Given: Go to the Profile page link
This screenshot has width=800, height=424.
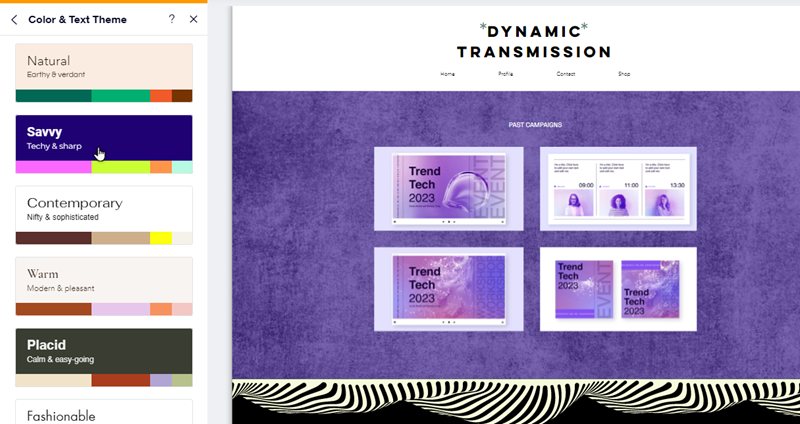Looking at the screenshot, I should point(506,74).
